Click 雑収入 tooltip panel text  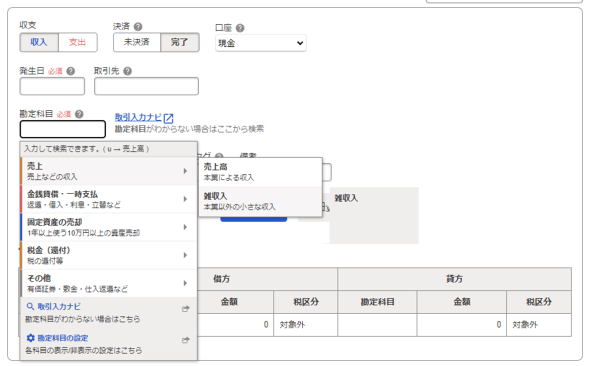(x=346, y=198)
